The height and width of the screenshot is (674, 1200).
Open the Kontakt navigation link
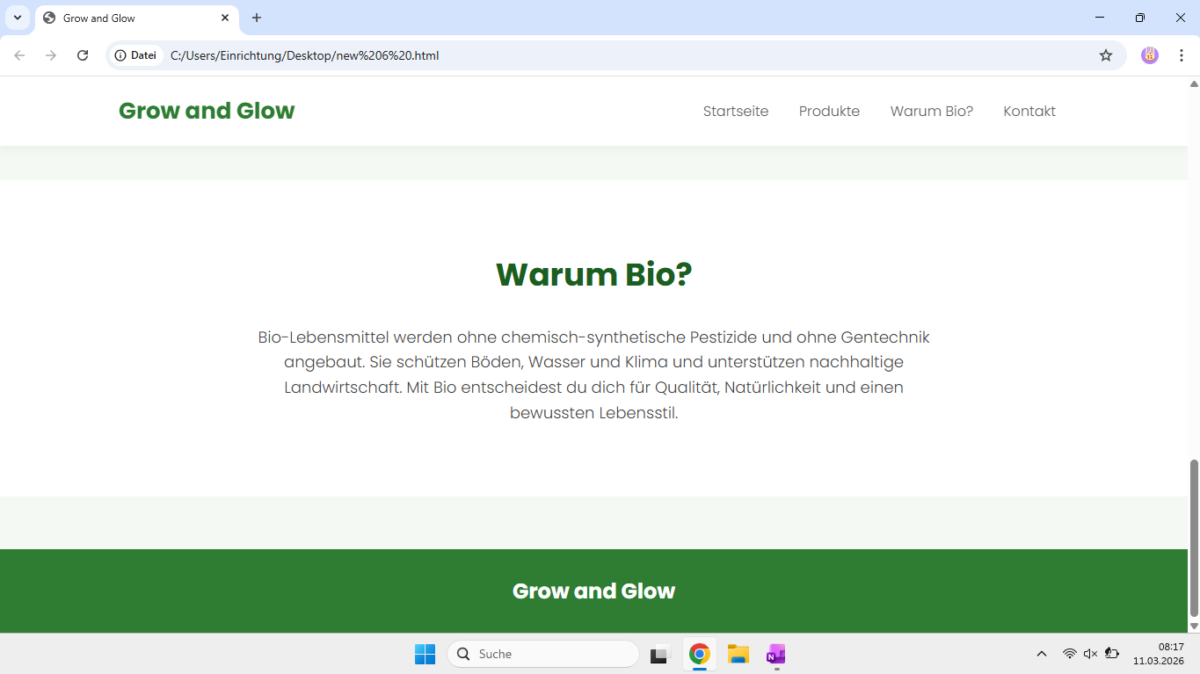[x=1029, y=111]
